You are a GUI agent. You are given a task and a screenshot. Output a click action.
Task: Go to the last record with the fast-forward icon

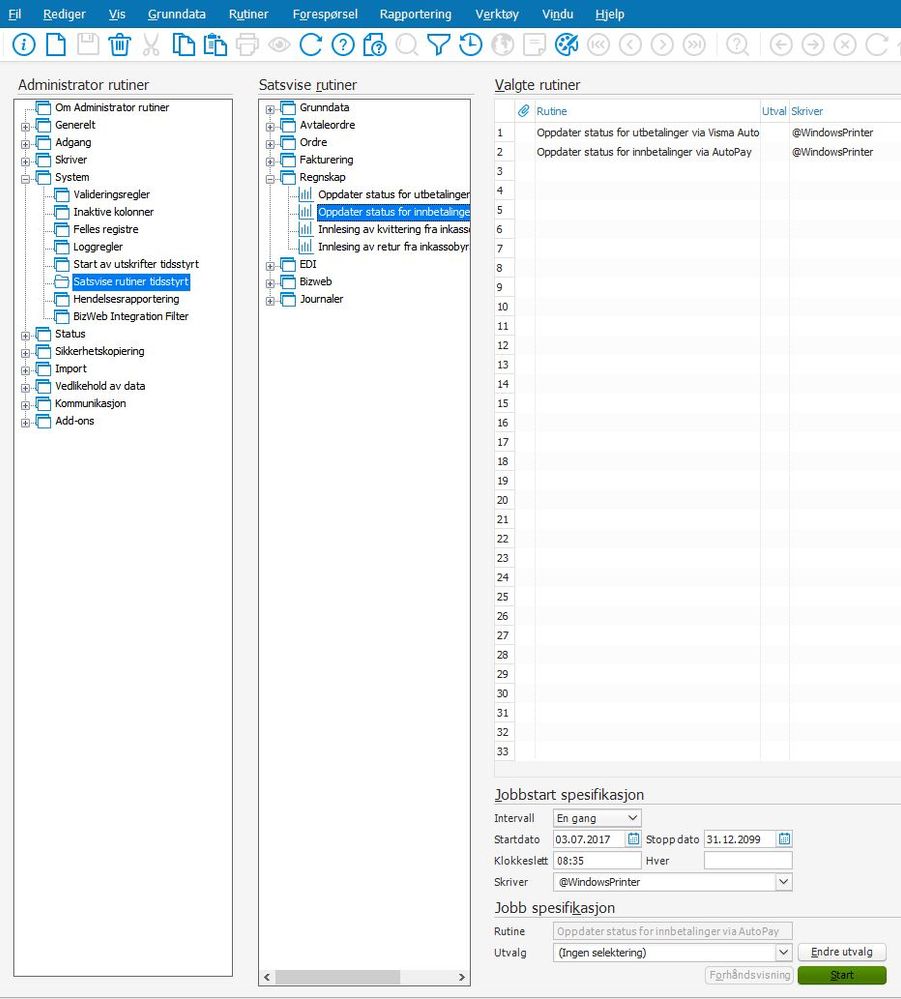pos(694,45)
